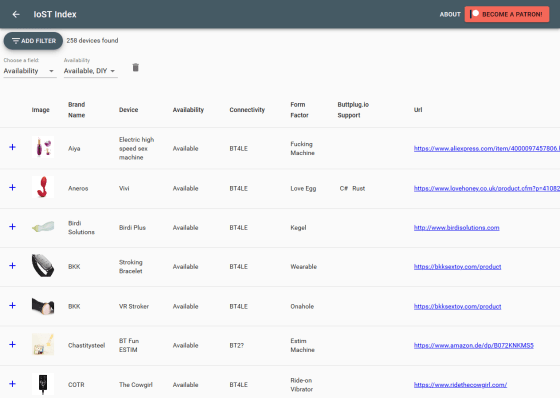Sort by Availability column header
Screen dimensions: 560x398
tap(188, 110)
